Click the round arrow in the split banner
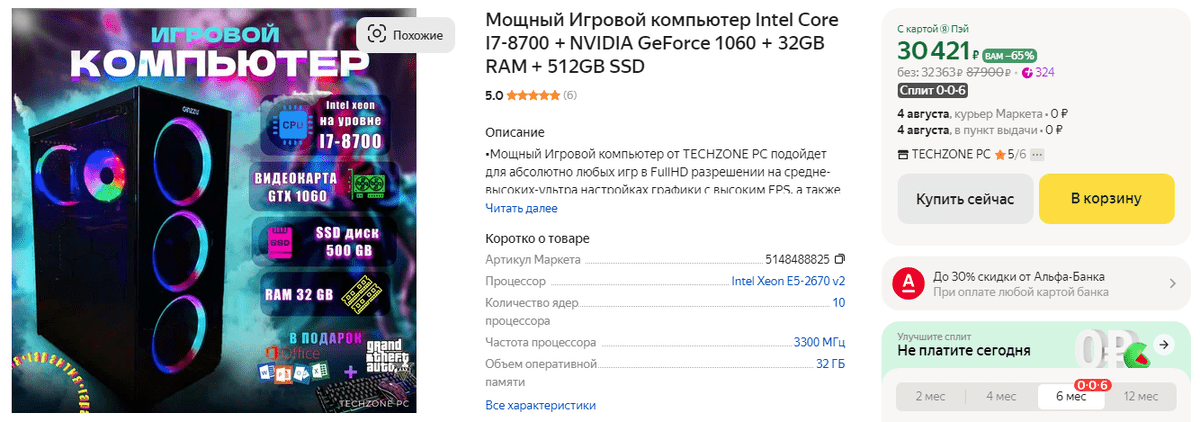1200x422 pixels. tap(1163, 344)
